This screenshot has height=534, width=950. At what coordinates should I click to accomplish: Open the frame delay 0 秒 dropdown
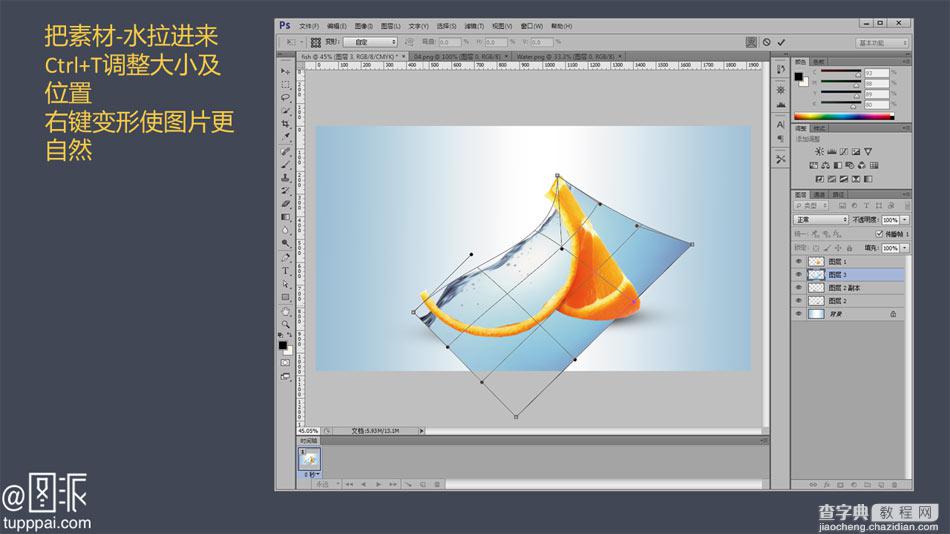coord(311,475)
